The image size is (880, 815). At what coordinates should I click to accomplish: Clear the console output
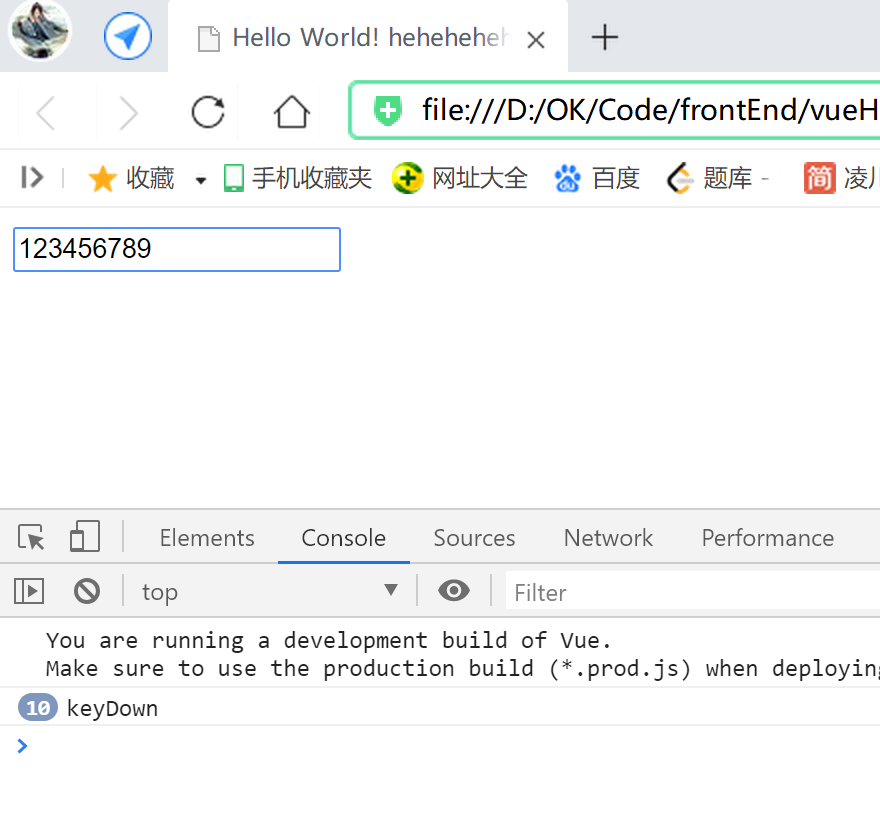86,591
